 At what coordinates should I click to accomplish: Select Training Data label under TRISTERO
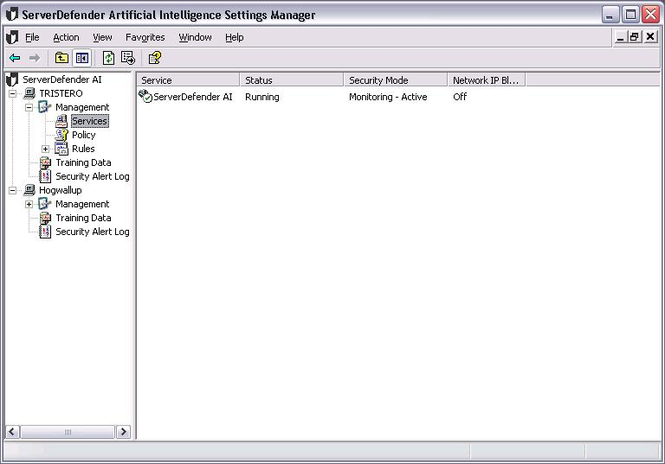pos(84,162)
